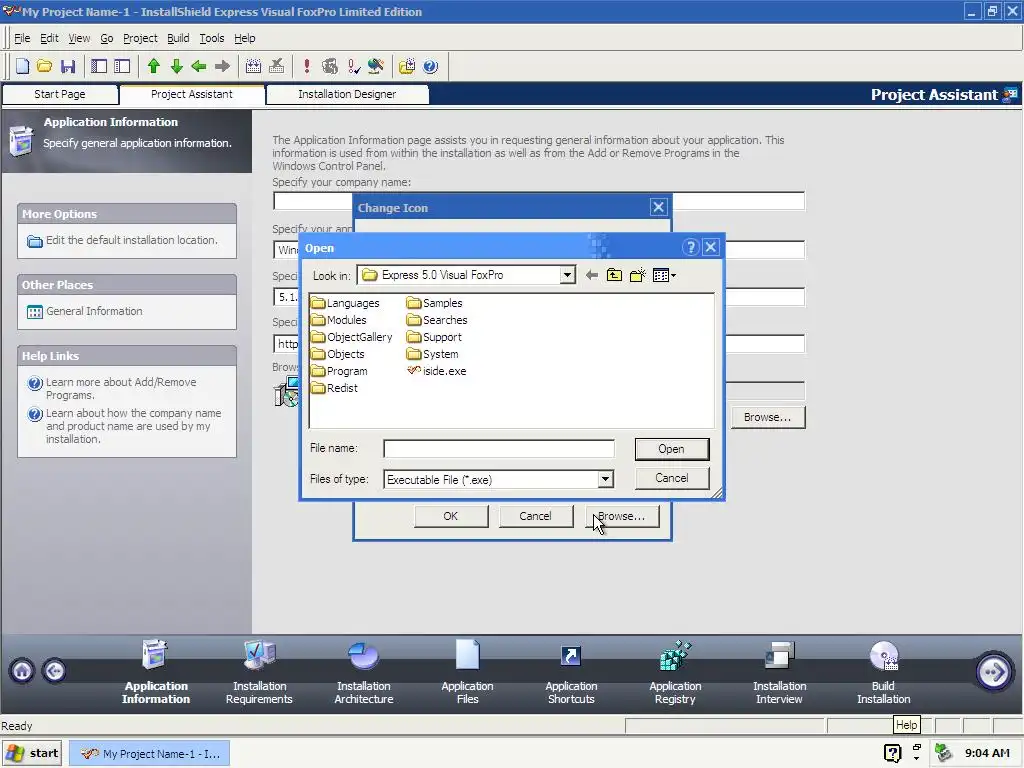Open Build Installation step icon

tap(884, 672)
